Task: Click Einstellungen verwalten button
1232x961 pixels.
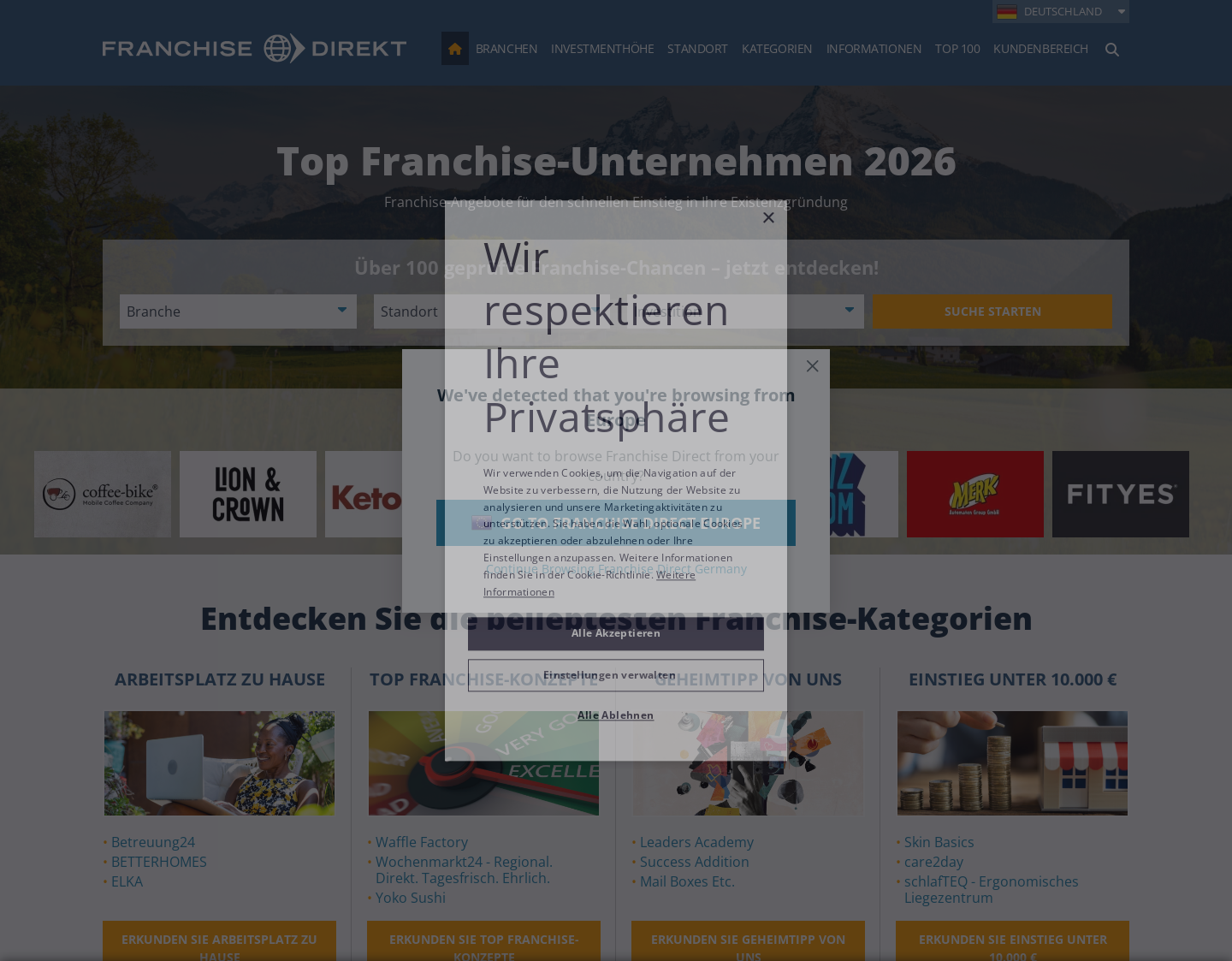Action: (x=616, y=675)
